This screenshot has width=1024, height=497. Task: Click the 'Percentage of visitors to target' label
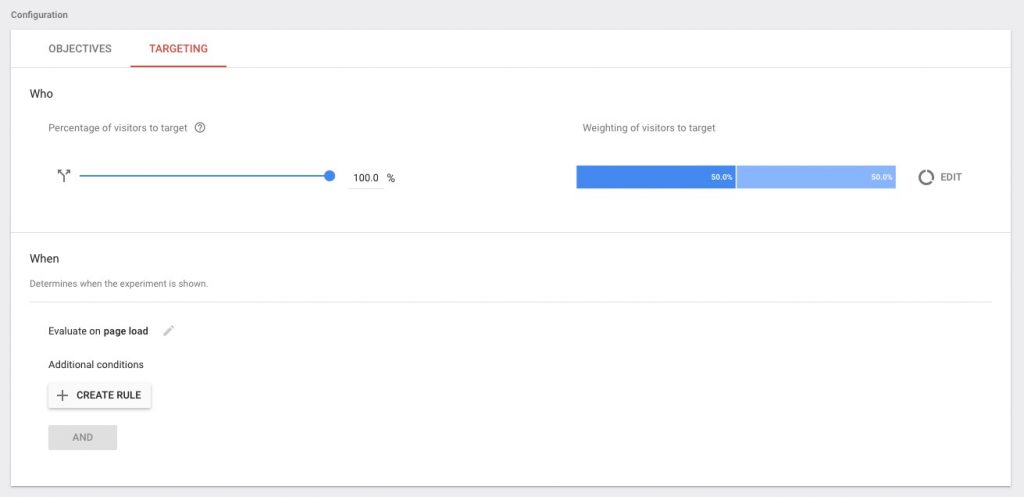click(x=118, y=128)
